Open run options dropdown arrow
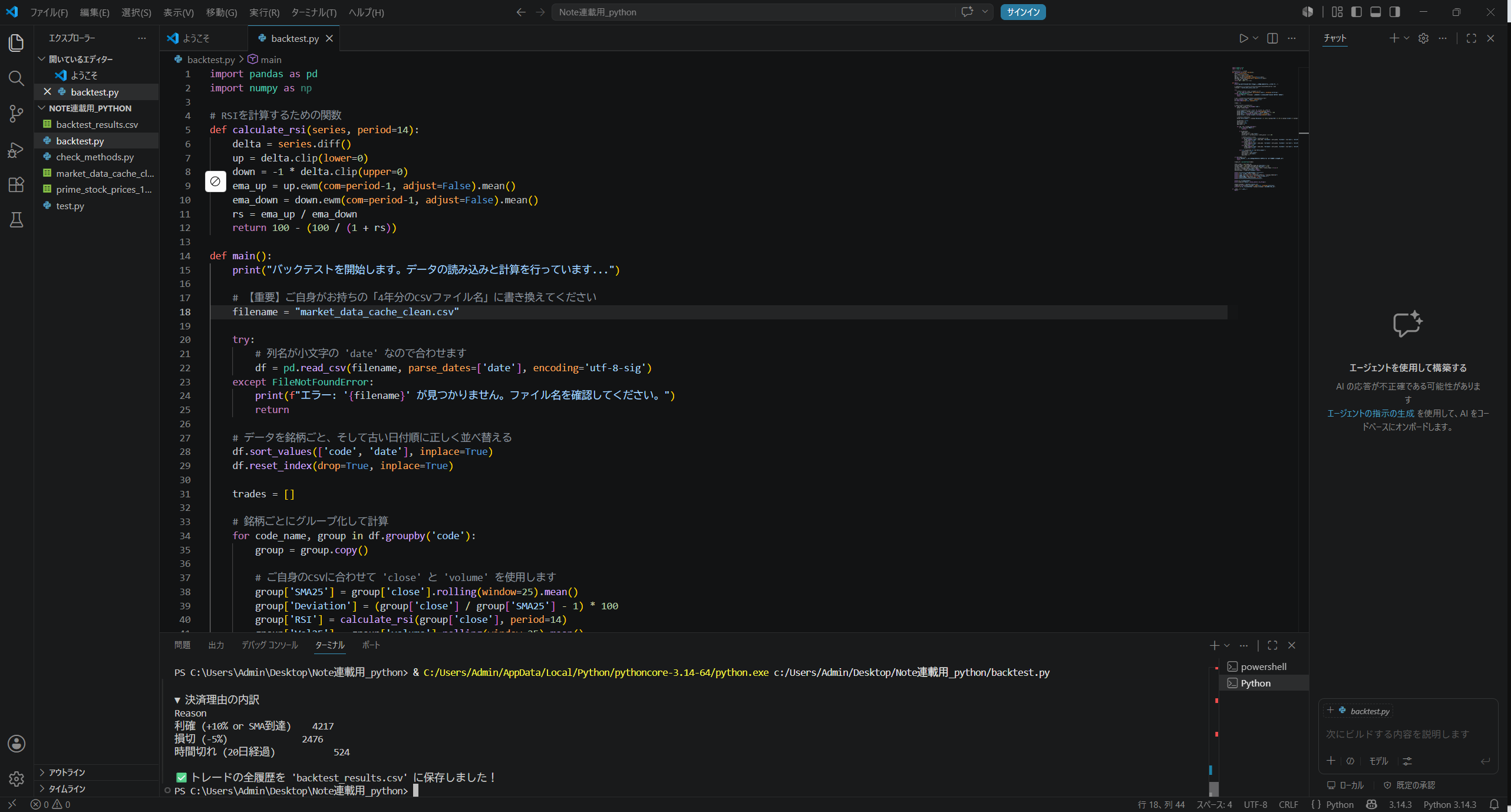This screenshot has width=1511, height=812. pyautogui.click(x=1255, y=38)
